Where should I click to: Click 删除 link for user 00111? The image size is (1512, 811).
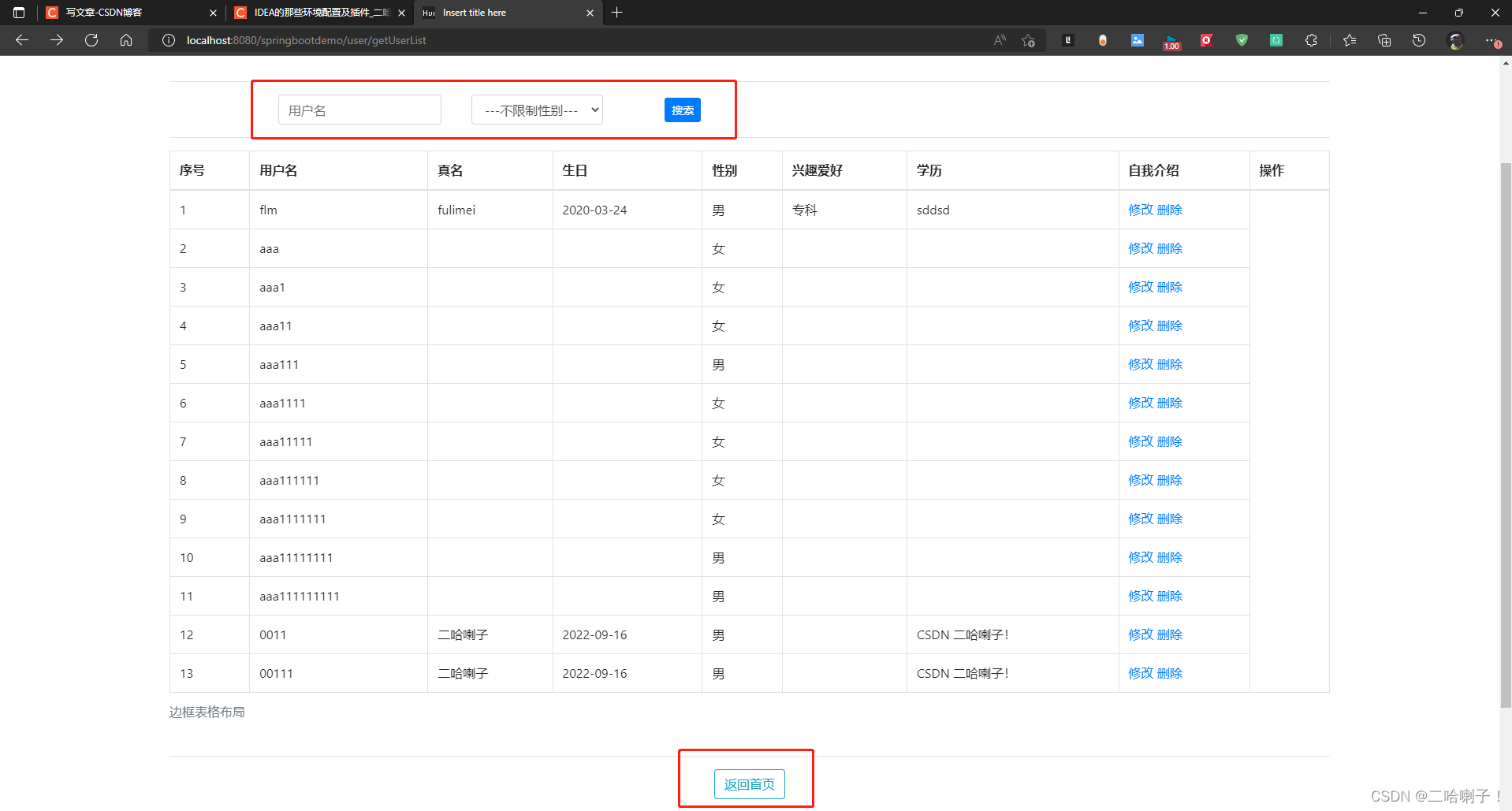coord(1170,673)
